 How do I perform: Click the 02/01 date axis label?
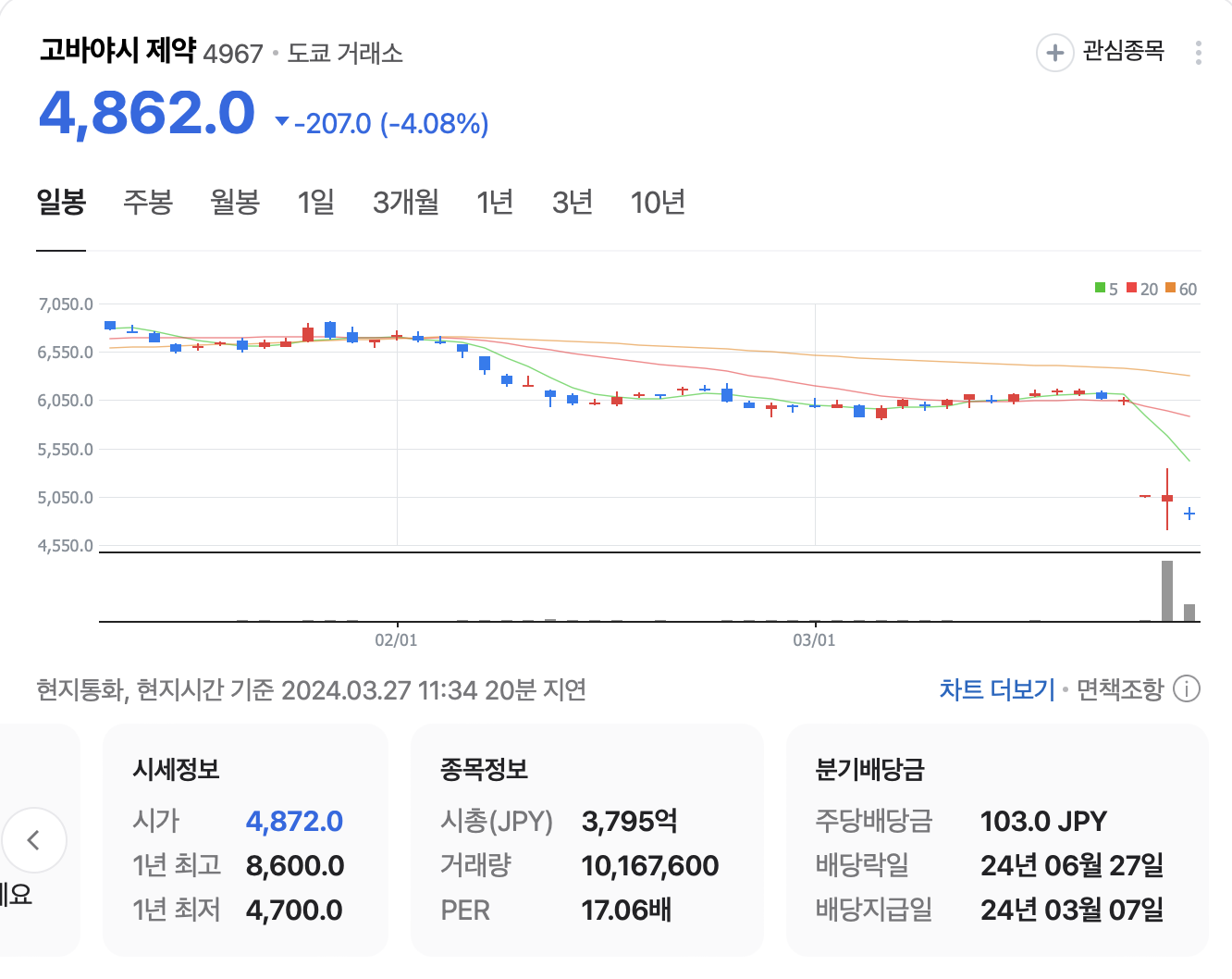point(396,639)
